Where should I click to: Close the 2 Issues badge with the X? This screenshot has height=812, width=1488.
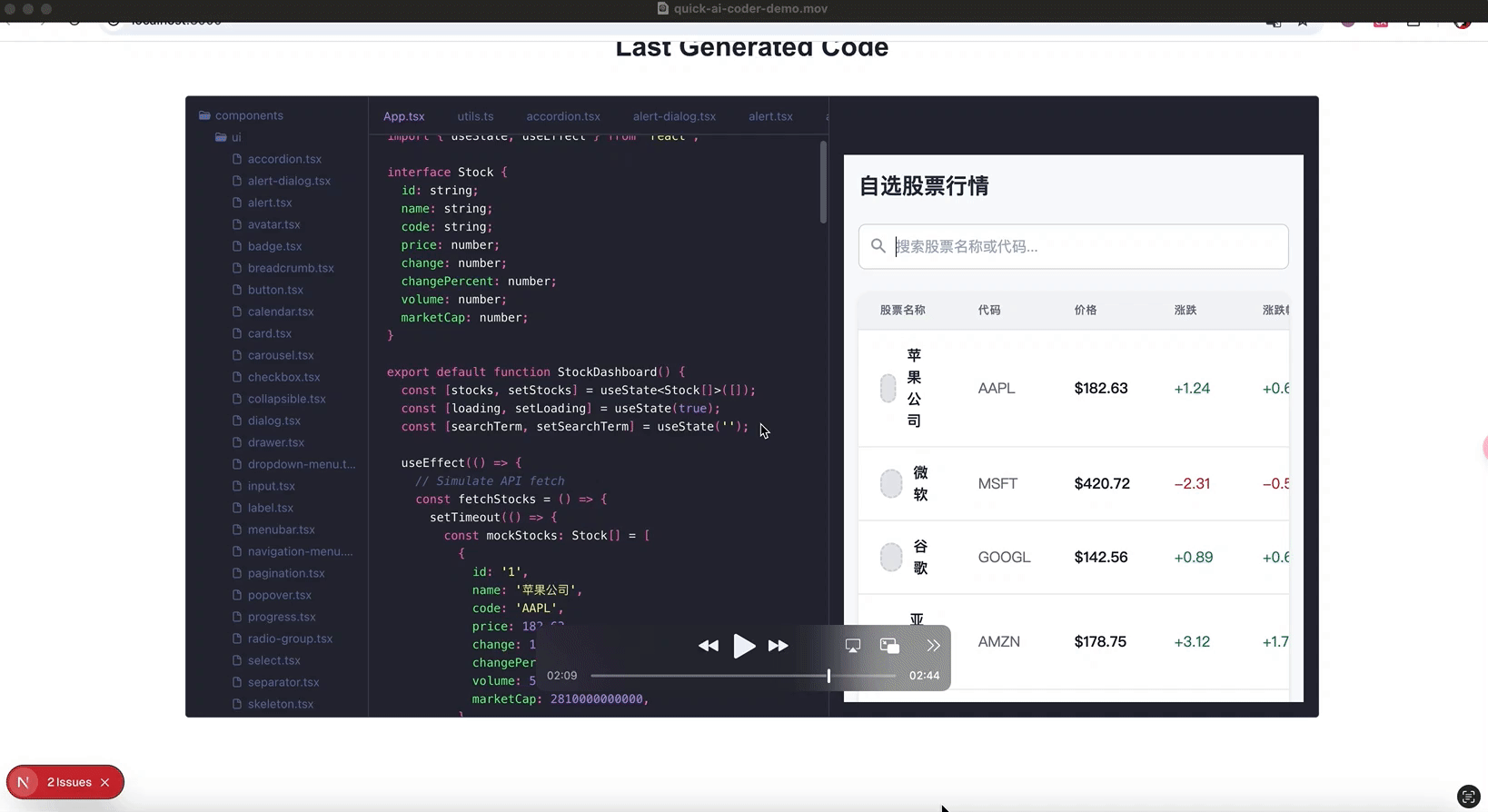tap(105, 782)
